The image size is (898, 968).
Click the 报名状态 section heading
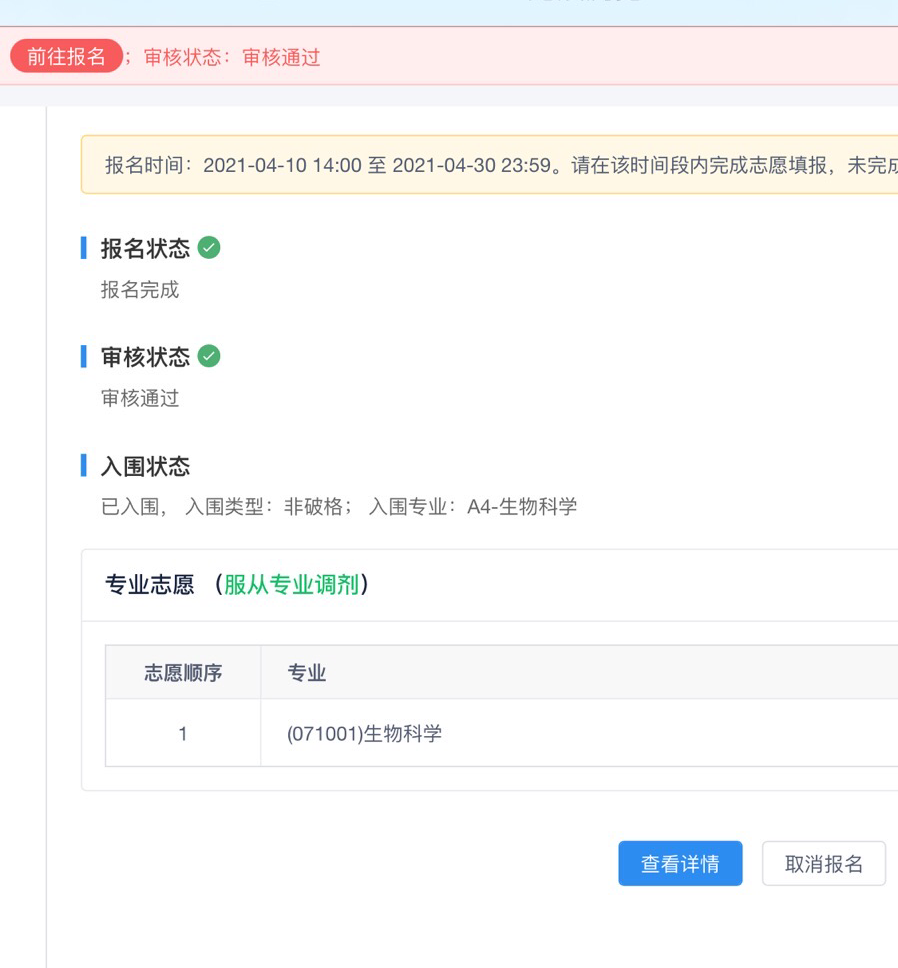point(145,249)
